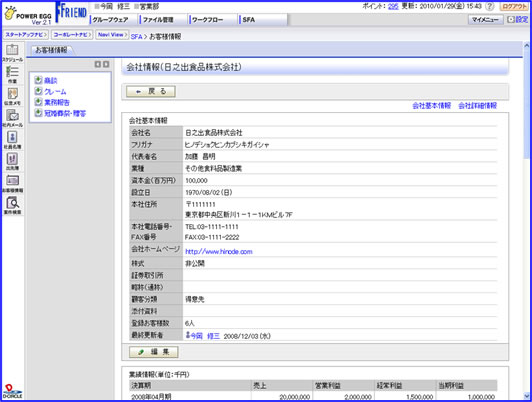Image resolution: width=532 pixels, height=402 pixels.
Task: Click the vertical scrollbar up arrow
Action: [527, 45]
